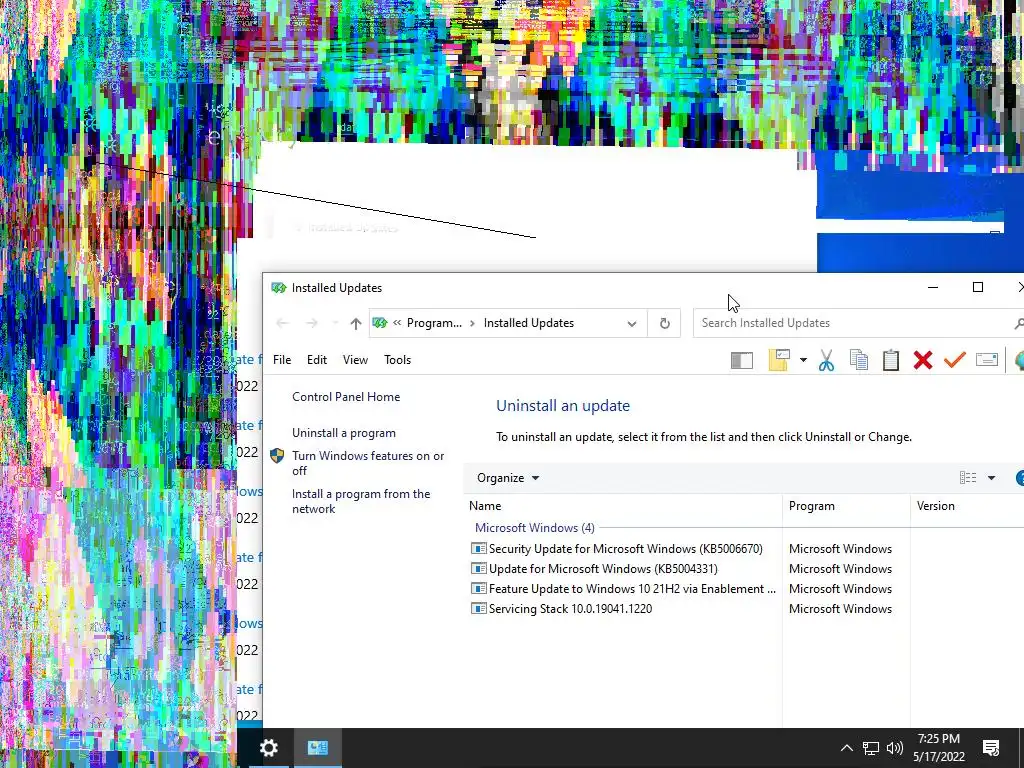The height and width of the screenshot is (768, 1024).
Task: Open the Organize dropdown
Action: [x=508, y=478]
